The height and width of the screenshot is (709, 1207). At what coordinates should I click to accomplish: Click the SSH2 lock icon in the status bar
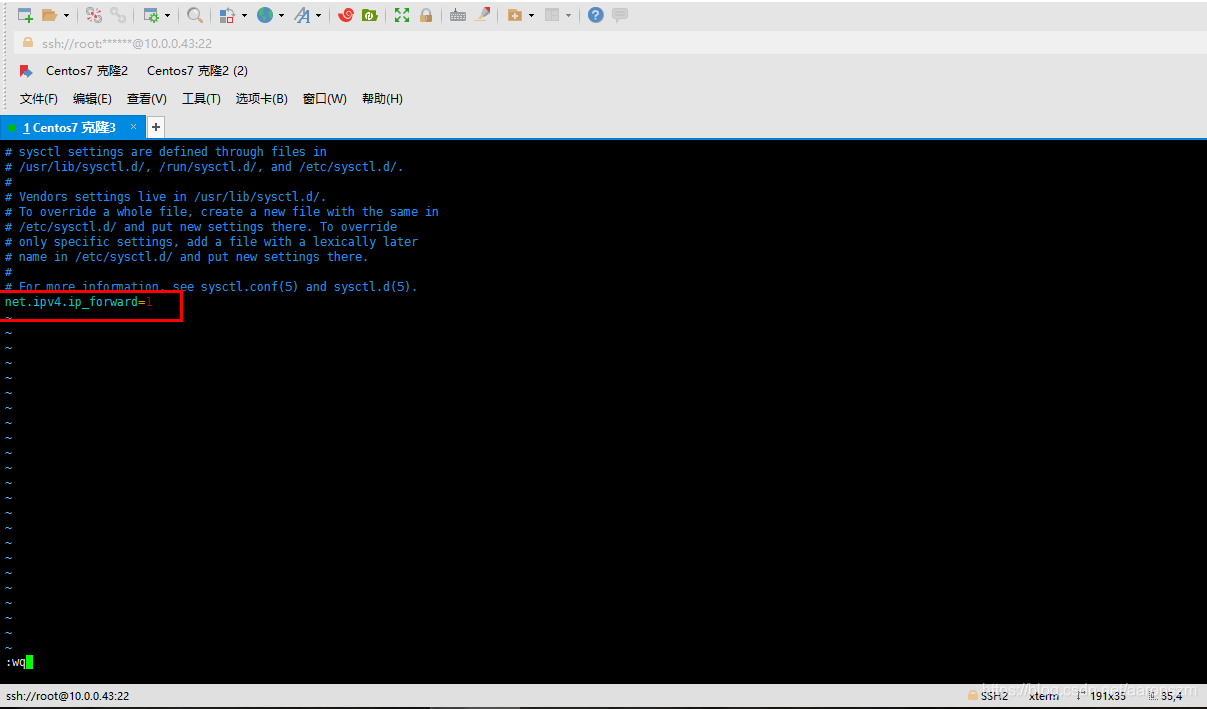[x=973, y=696]
